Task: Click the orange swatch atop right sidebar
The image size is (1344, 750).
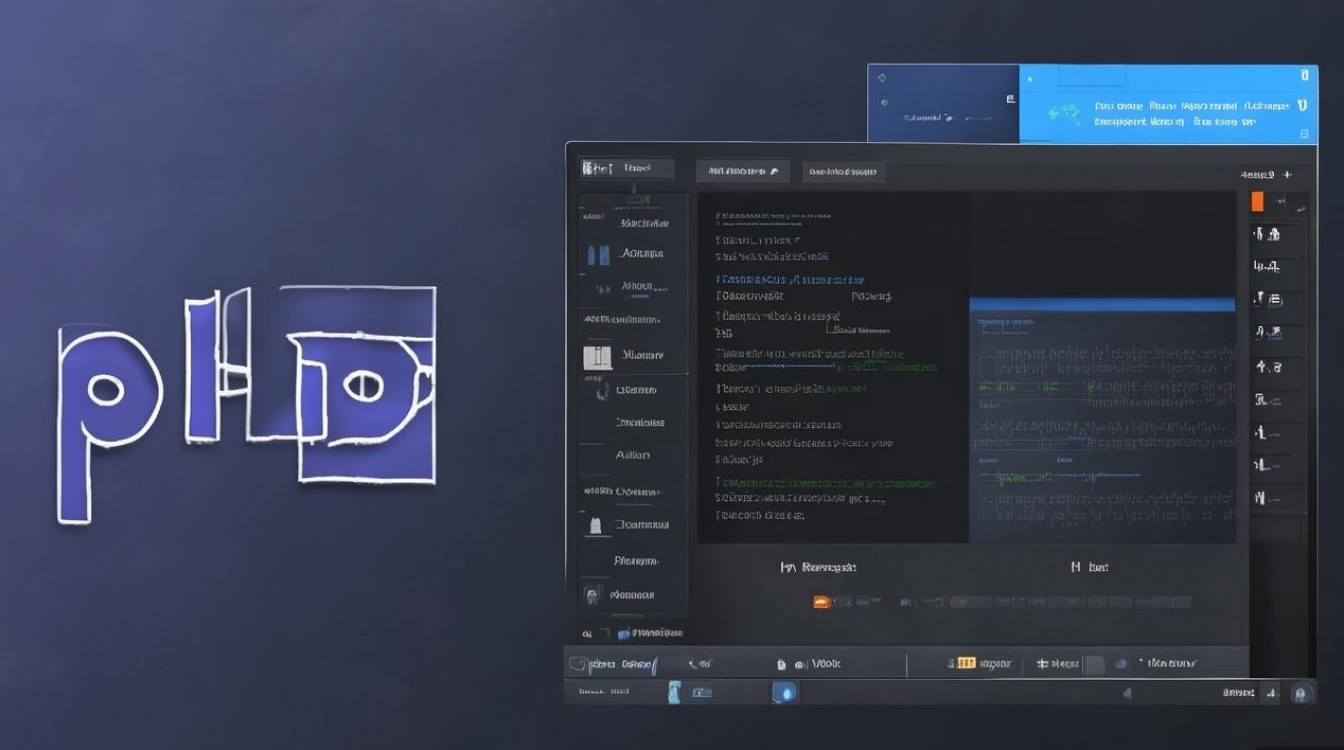Action: (1257, 201)
